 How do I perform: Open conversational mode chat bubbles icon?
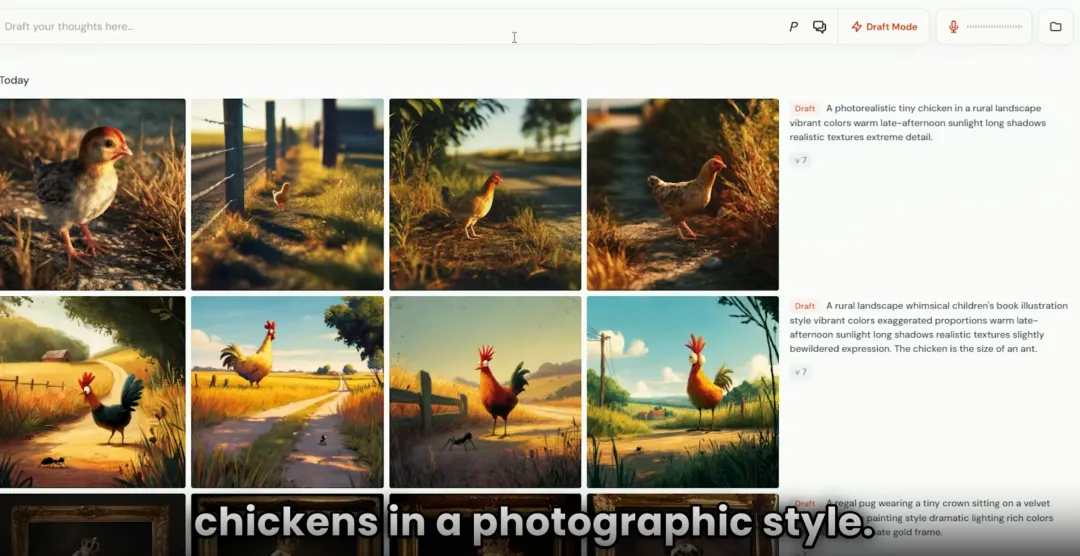(x=819, y=27)
